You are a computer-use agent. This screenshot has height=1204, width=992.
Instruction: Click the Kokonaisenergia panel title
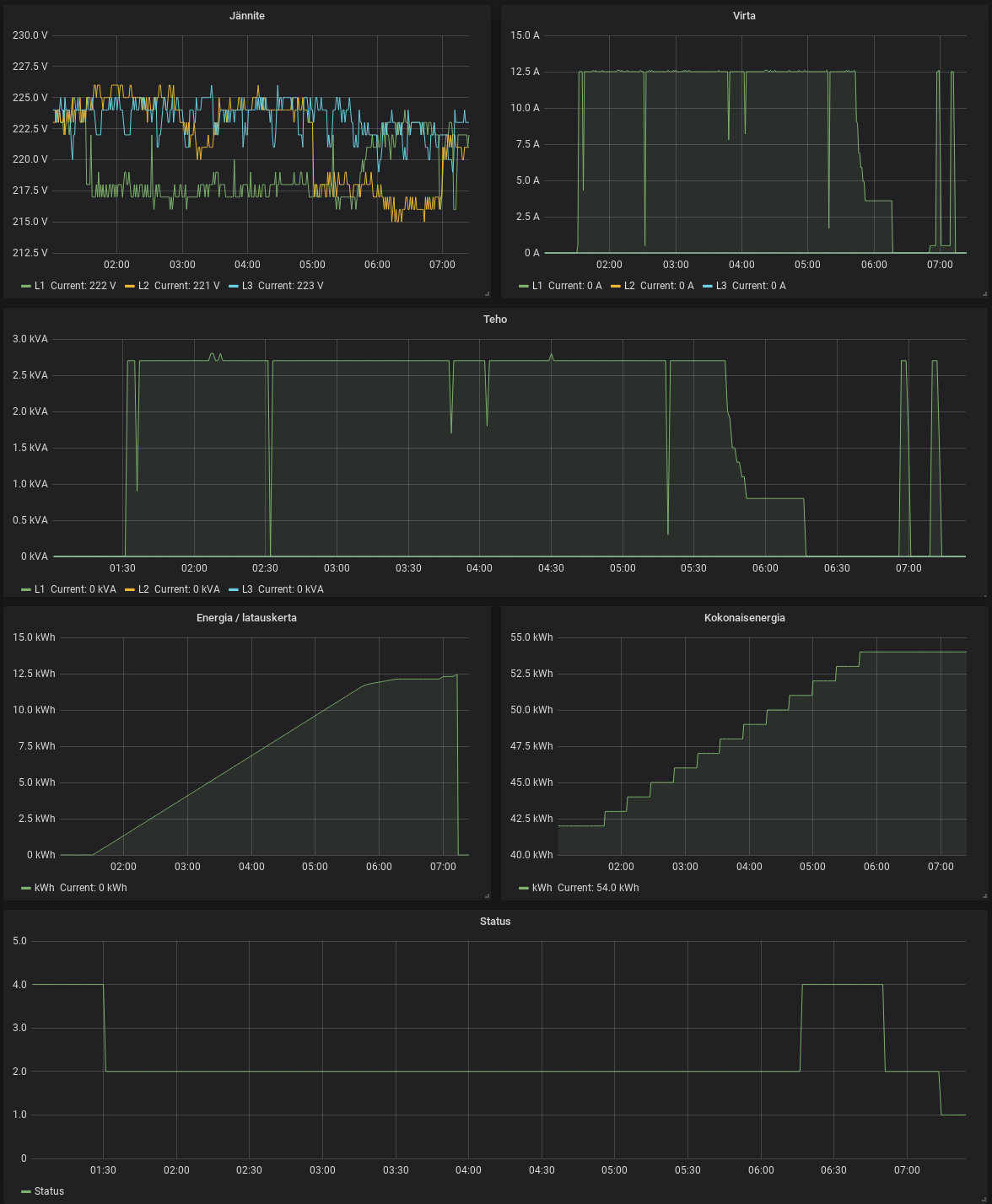pos(744,618)
